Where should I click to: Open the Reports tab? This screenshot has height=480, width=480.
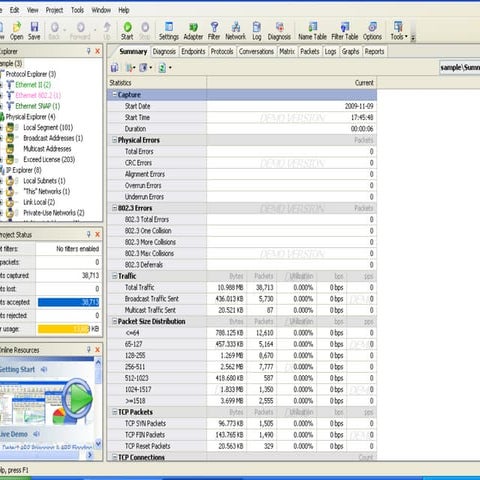click(374, 51)
